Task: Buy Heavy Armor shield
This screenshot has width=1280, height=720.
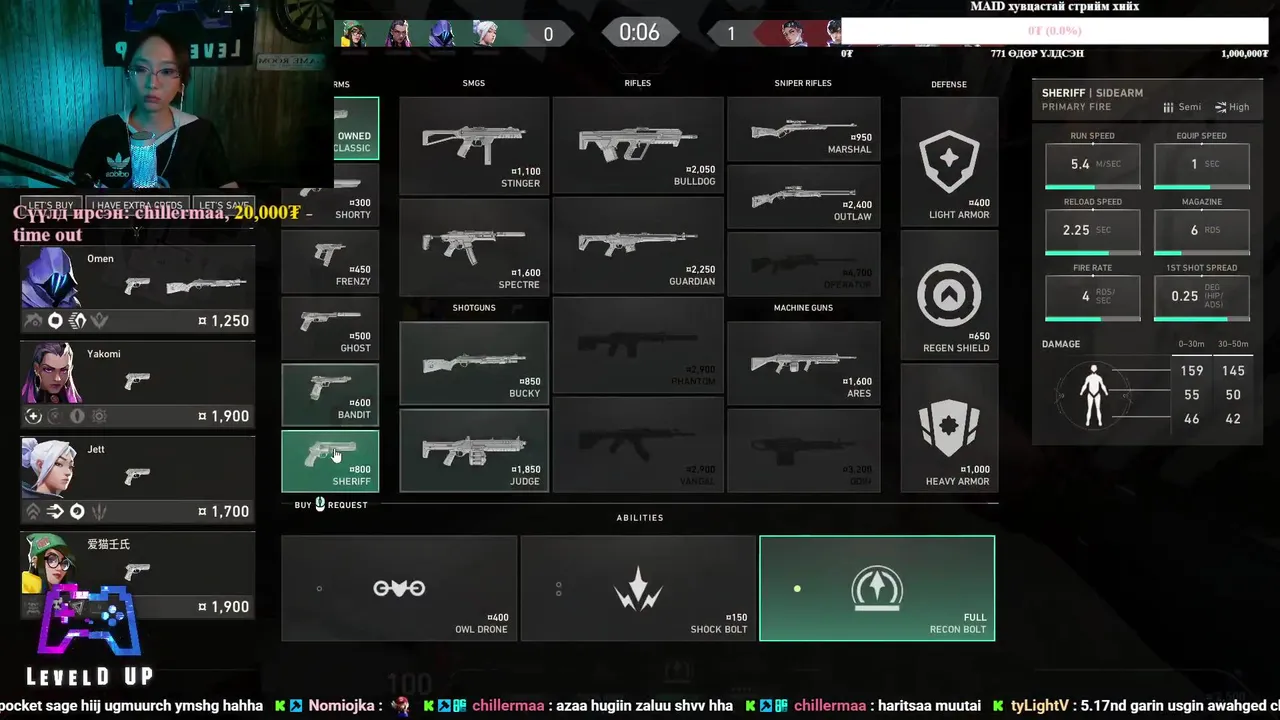Action: (x=949, y=428)
